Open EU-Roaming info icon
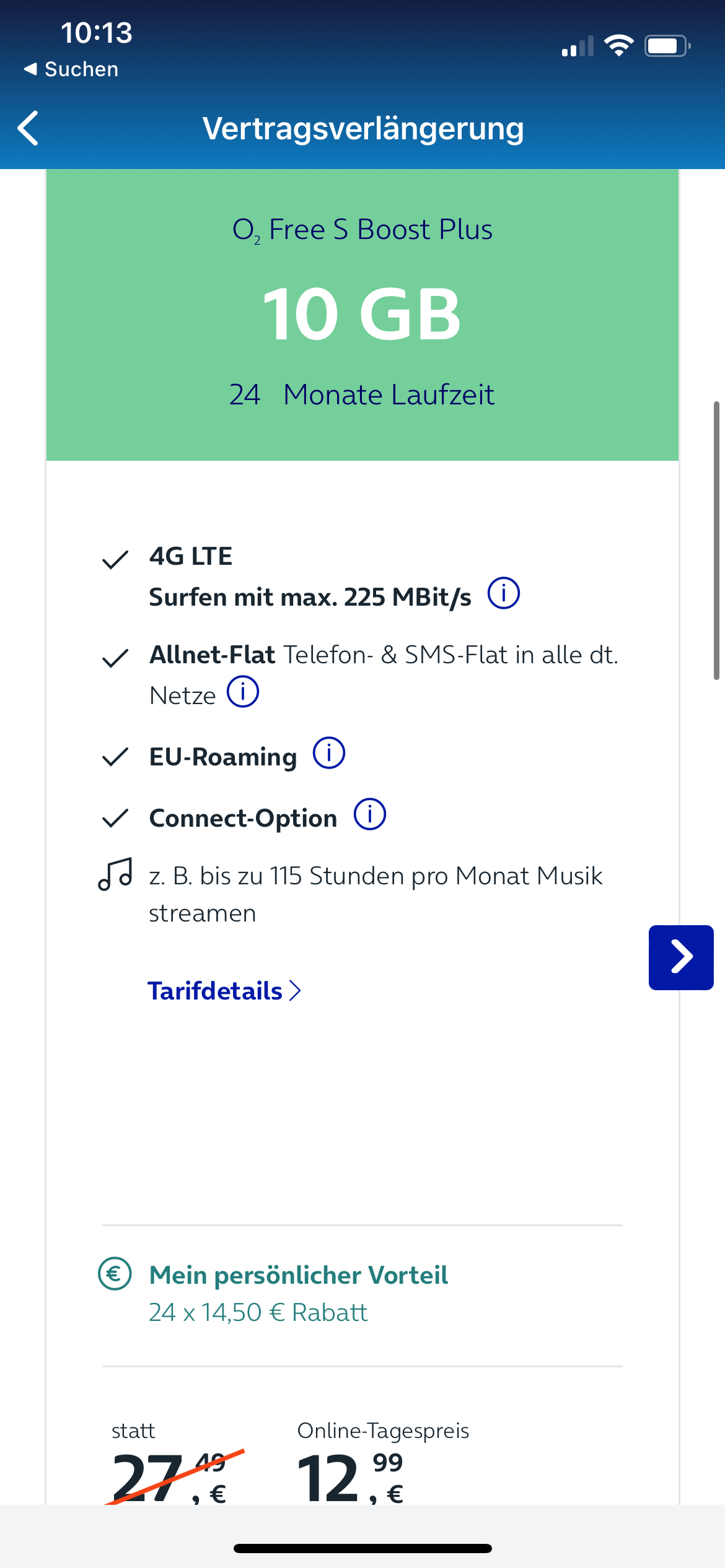Viewport: 725px width, 1568px height. (328, 753)
